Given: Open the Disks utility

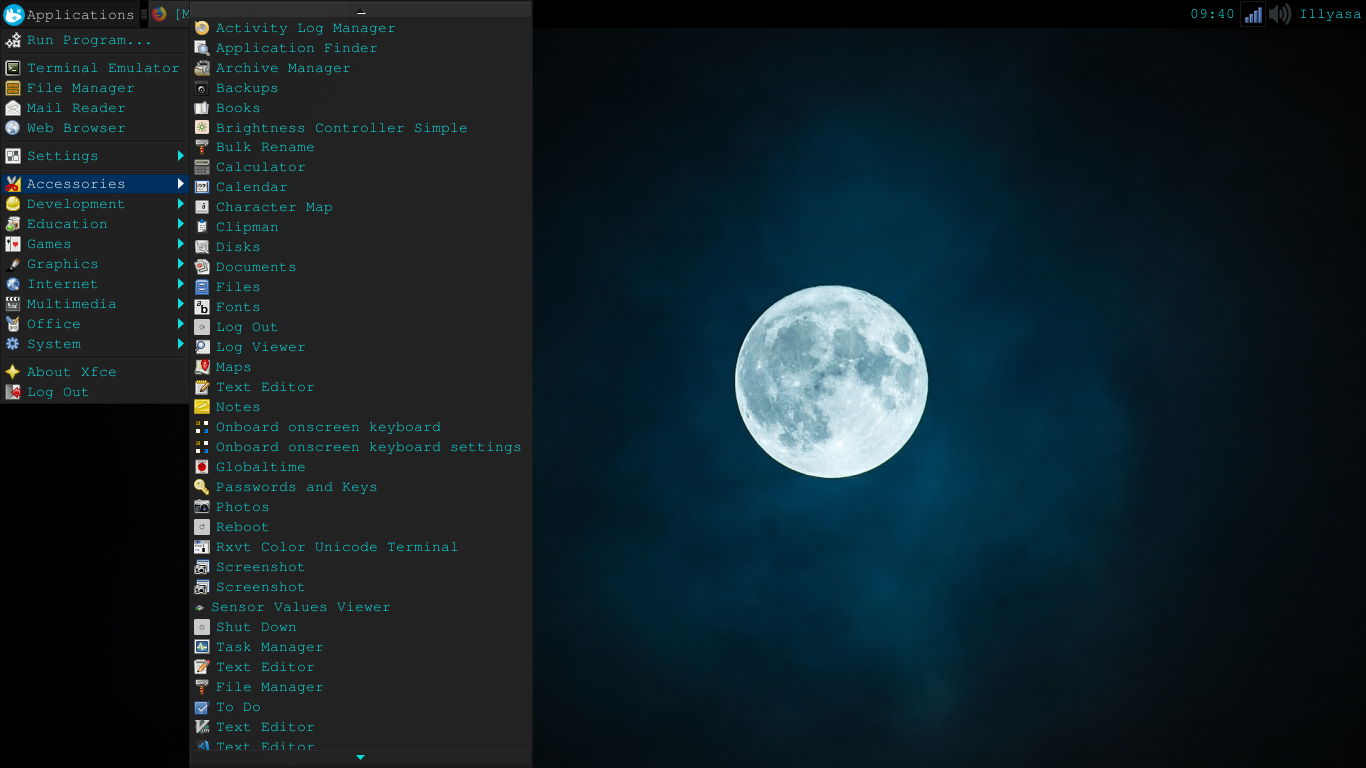Looking at the screenshot, I should 240,247.
